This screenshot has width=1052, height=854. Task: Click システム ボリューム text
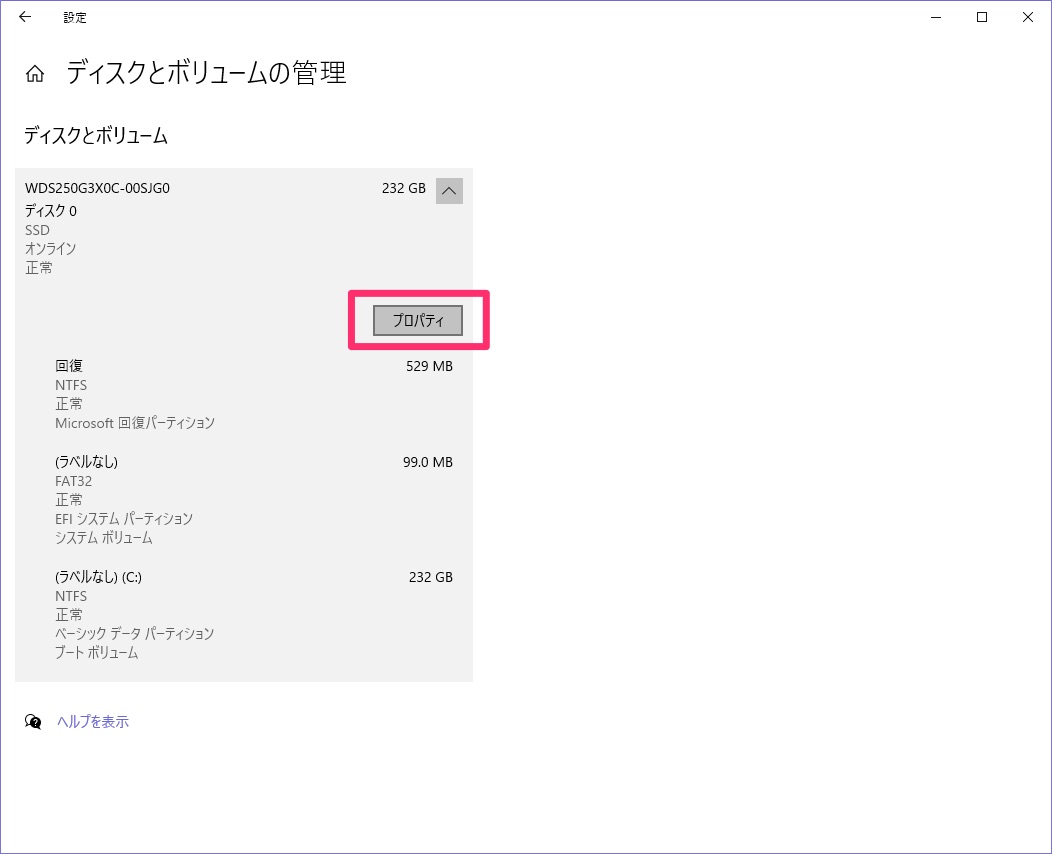(x=104, y=538)
